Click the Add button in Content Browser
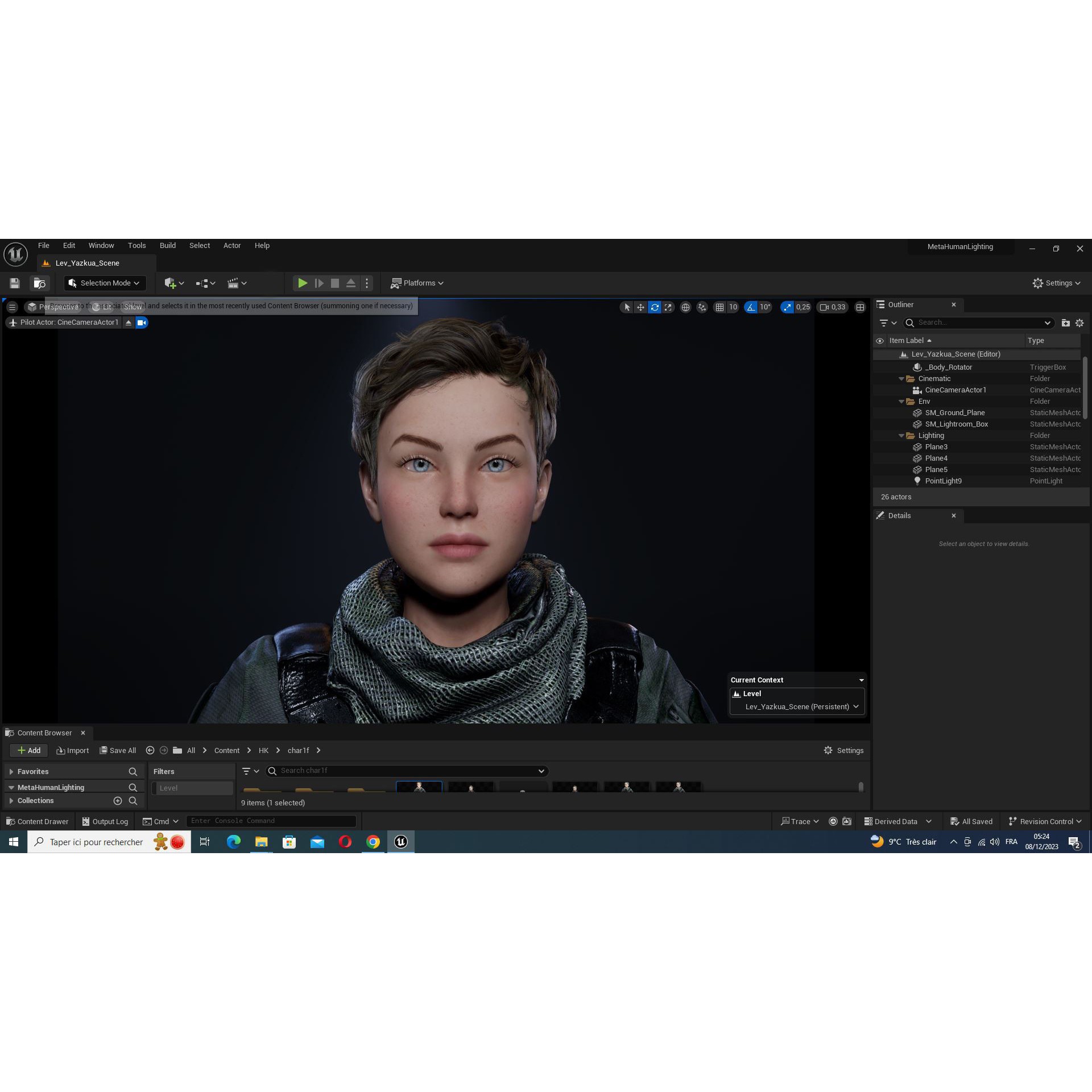The width and height of the screenshot is (1092, 1092). [29, 751]
